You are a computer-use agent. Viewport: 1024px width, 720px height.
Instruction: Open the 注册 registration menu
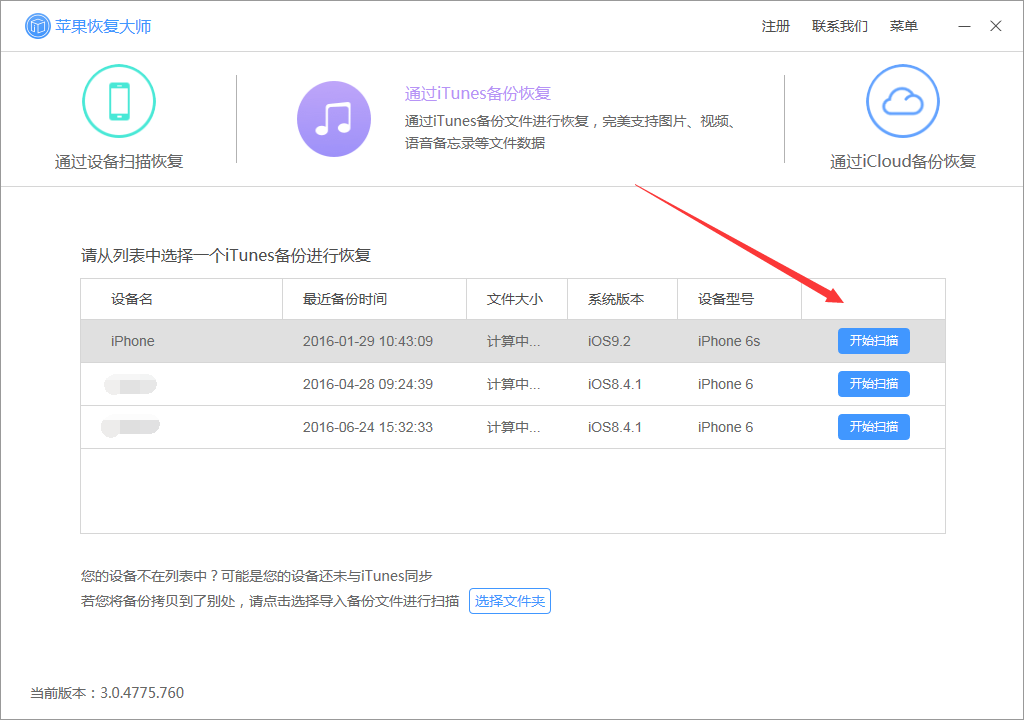tap(776, 26)
